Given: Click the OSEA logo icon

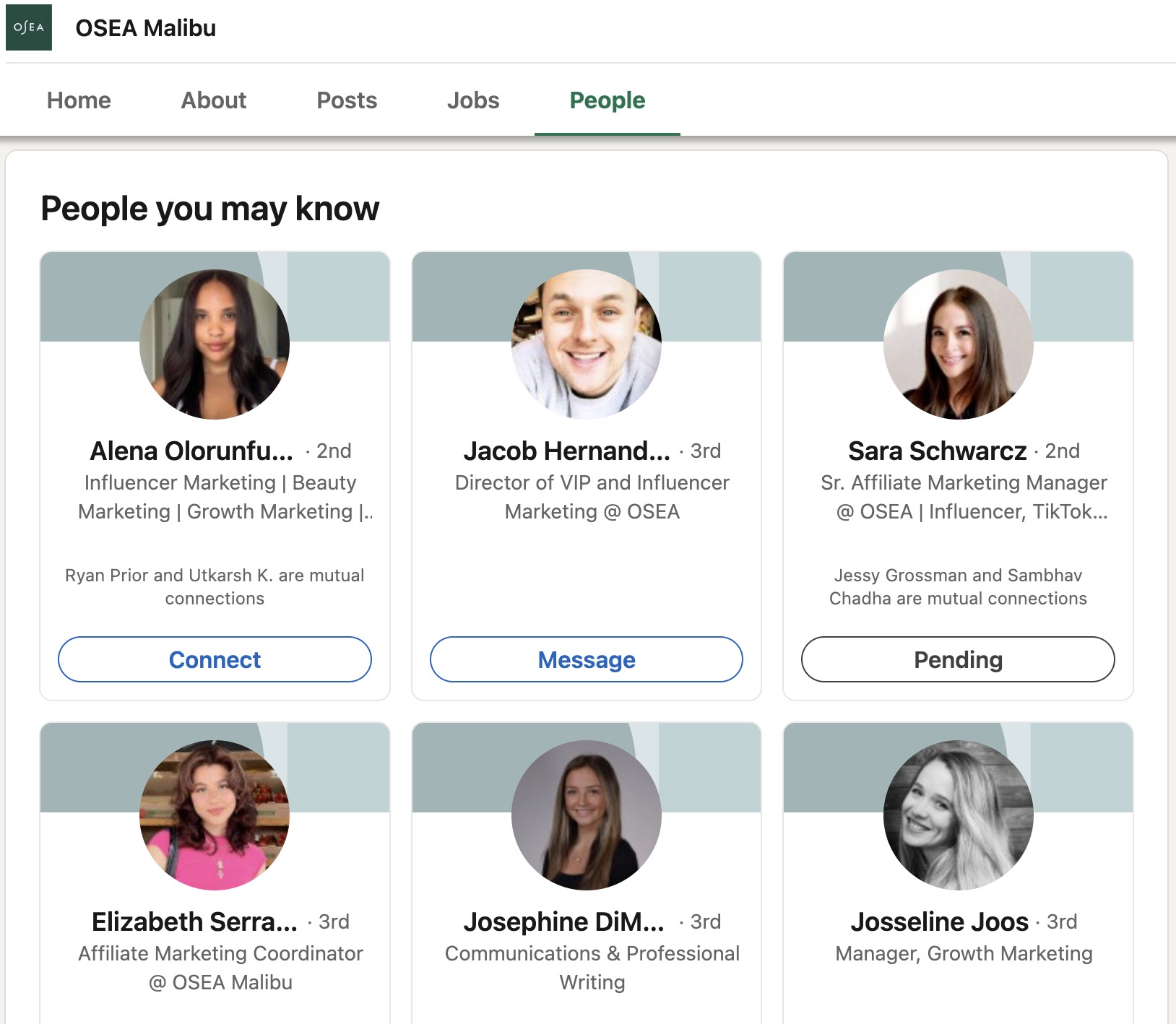Looking at the screenshot, I should (x=29, y=27).
